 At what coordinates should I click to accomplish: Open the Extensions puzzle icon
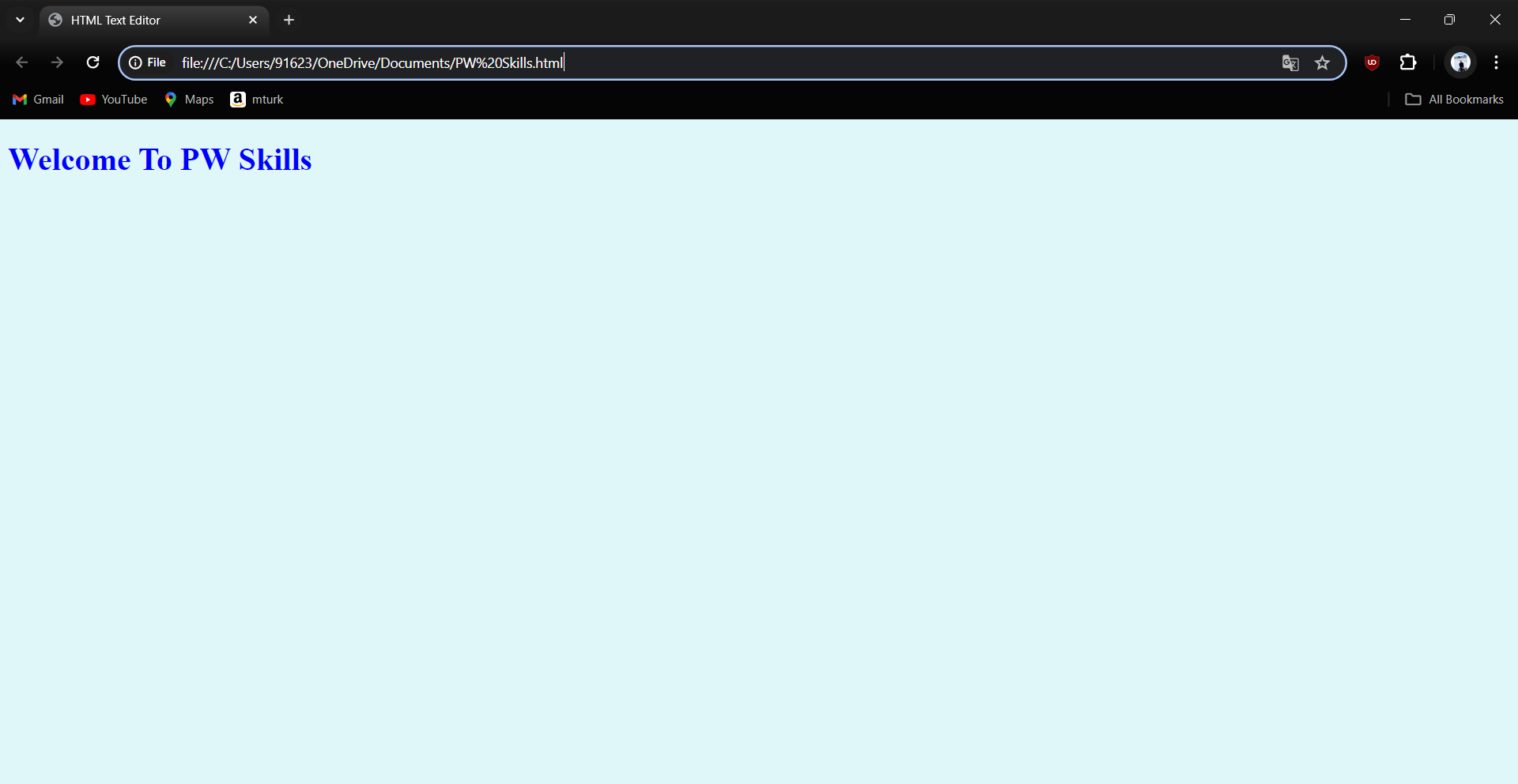tap(1408, 62)
